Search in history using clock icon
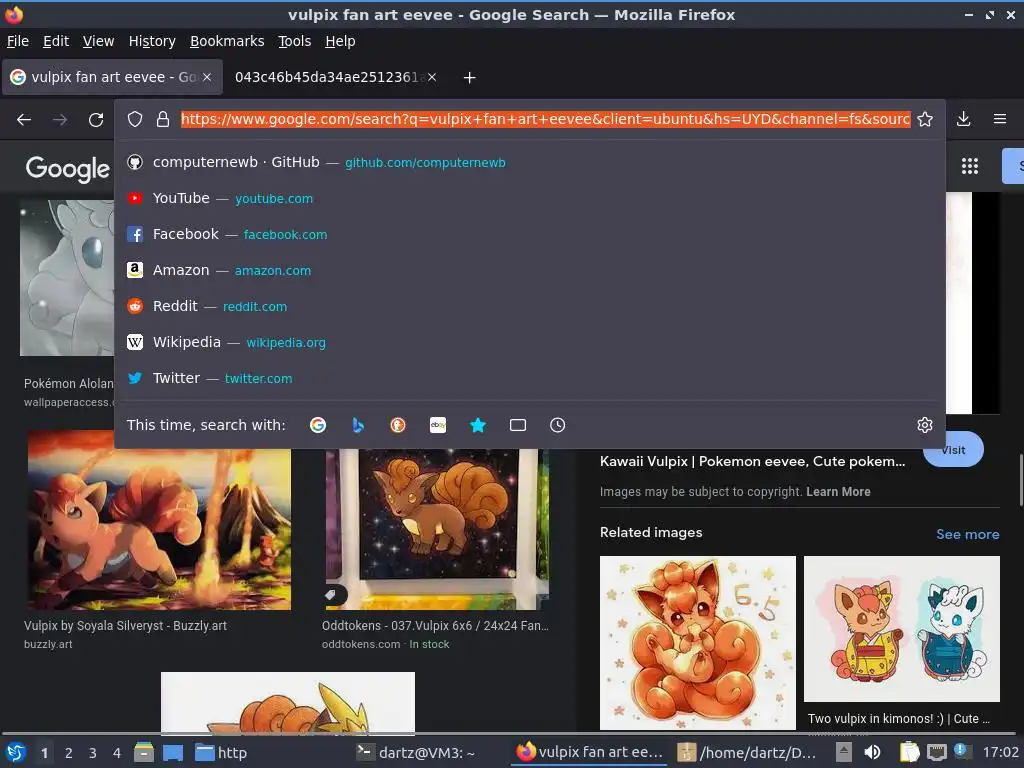The width and height of the screenshot is (1024, 768). (558, 425)
